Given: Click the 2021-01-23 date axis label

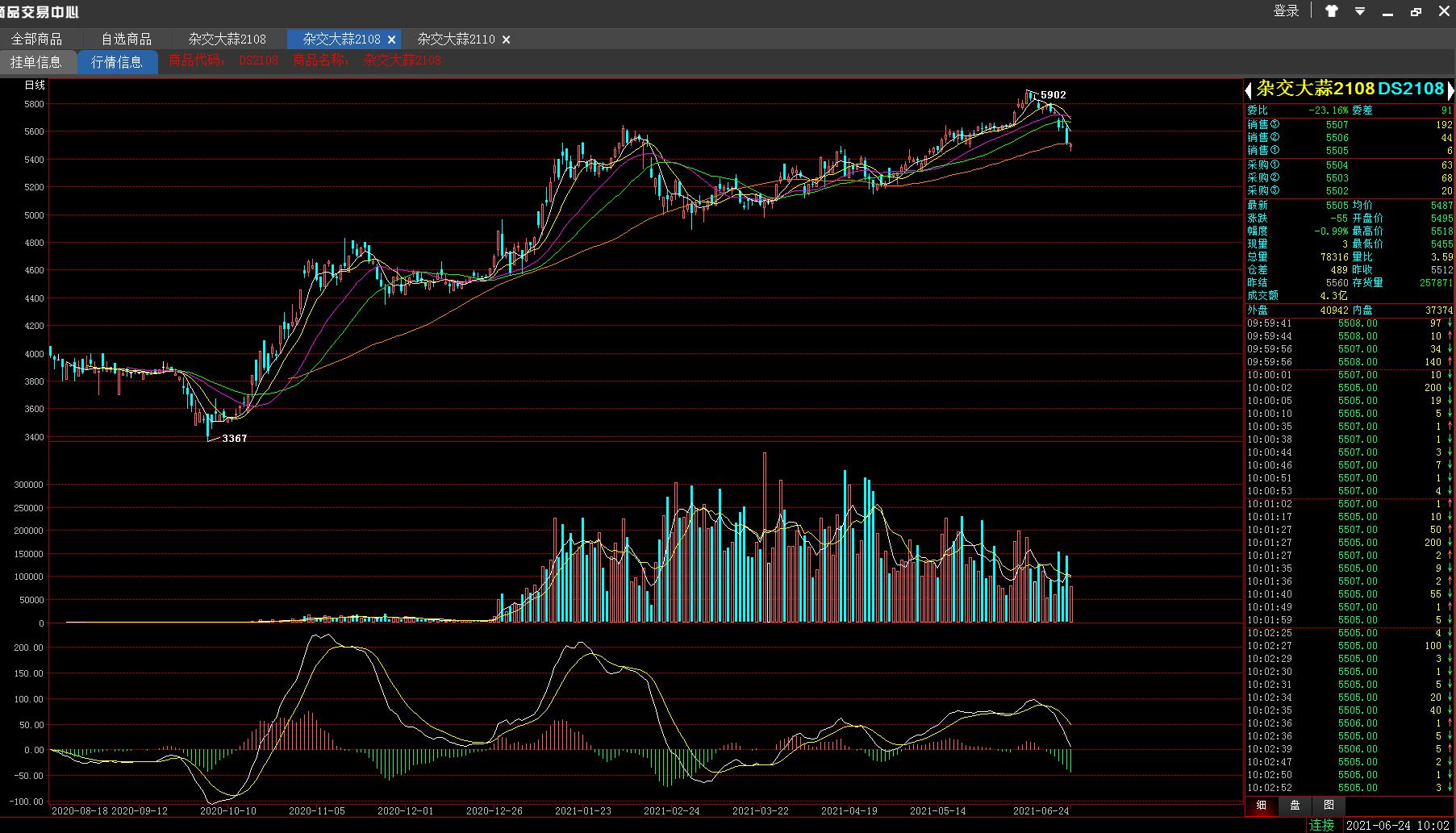Looking at the screenshot, I should click(583, 811).
